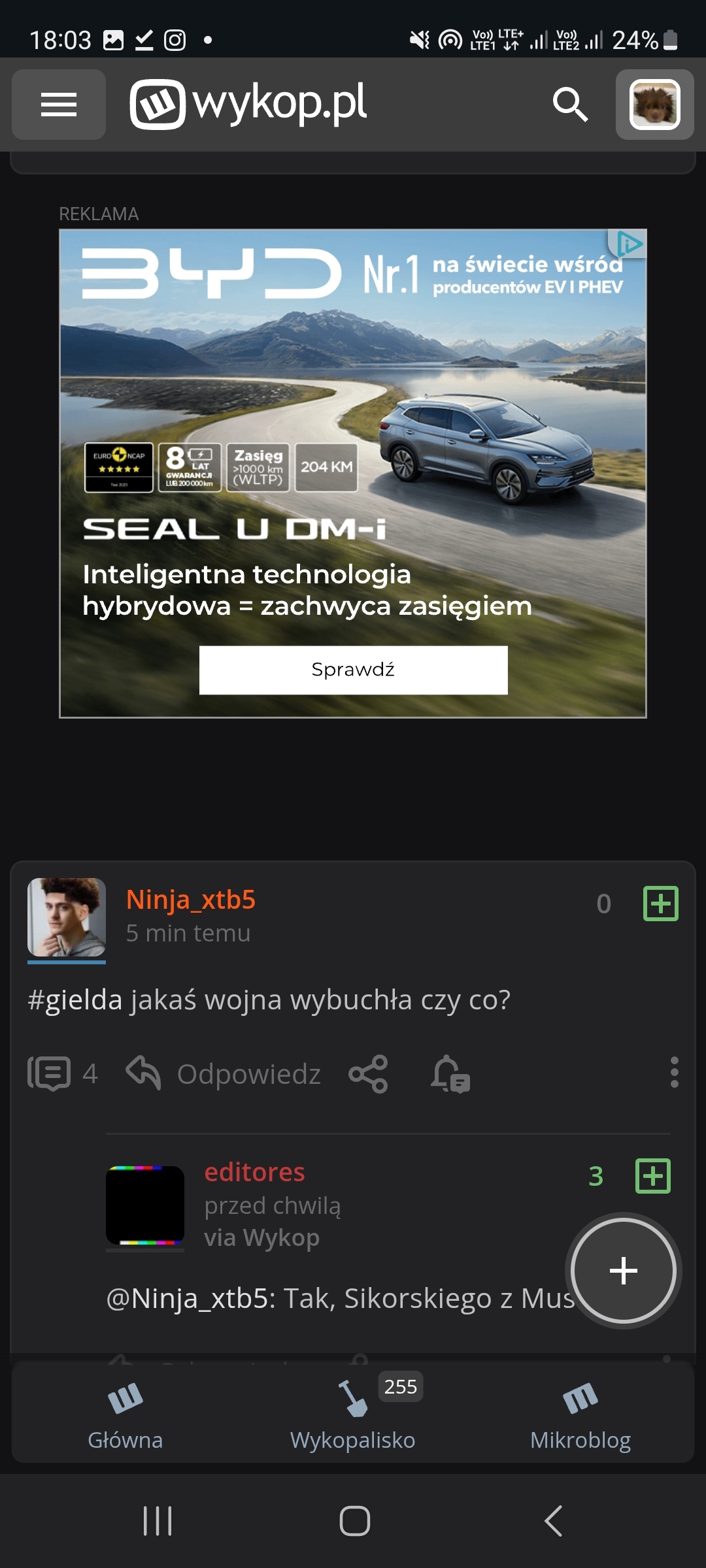Open AdChoices icon on BYD ad
The height and width of the screenshot is (1568, 706).
pos(630,244)
